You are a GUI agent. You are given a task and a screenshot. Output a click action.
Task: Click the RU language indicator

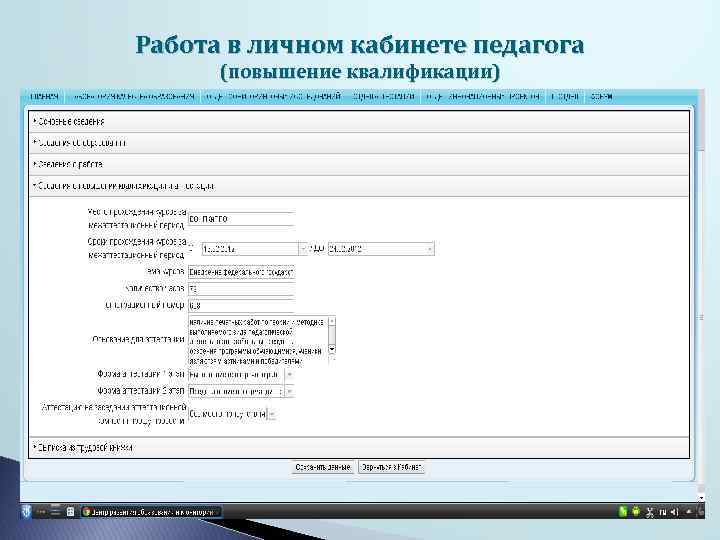[662, 512]
